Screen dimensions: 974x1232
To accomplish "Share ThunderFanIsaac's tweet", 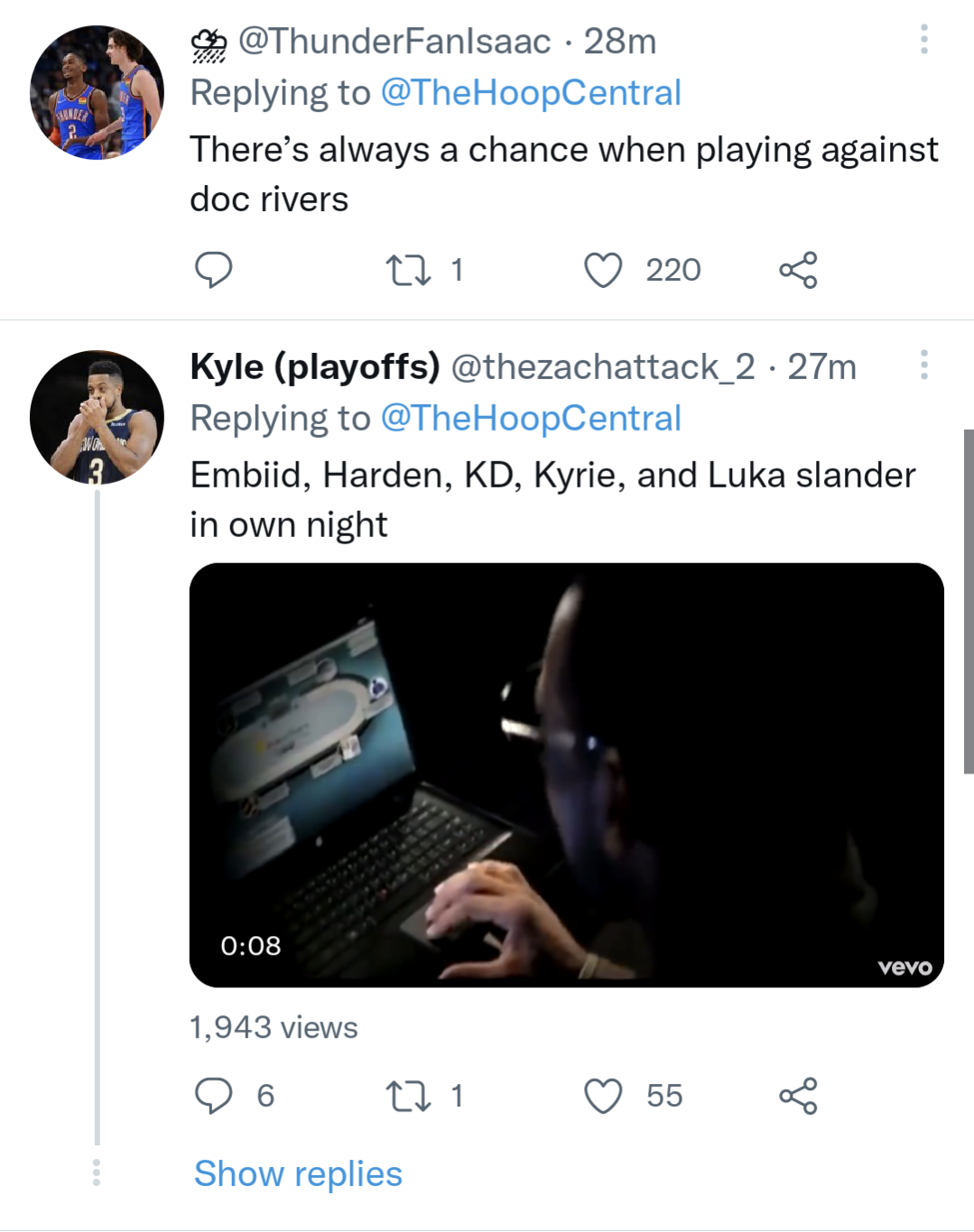I will tap(798, 270).
